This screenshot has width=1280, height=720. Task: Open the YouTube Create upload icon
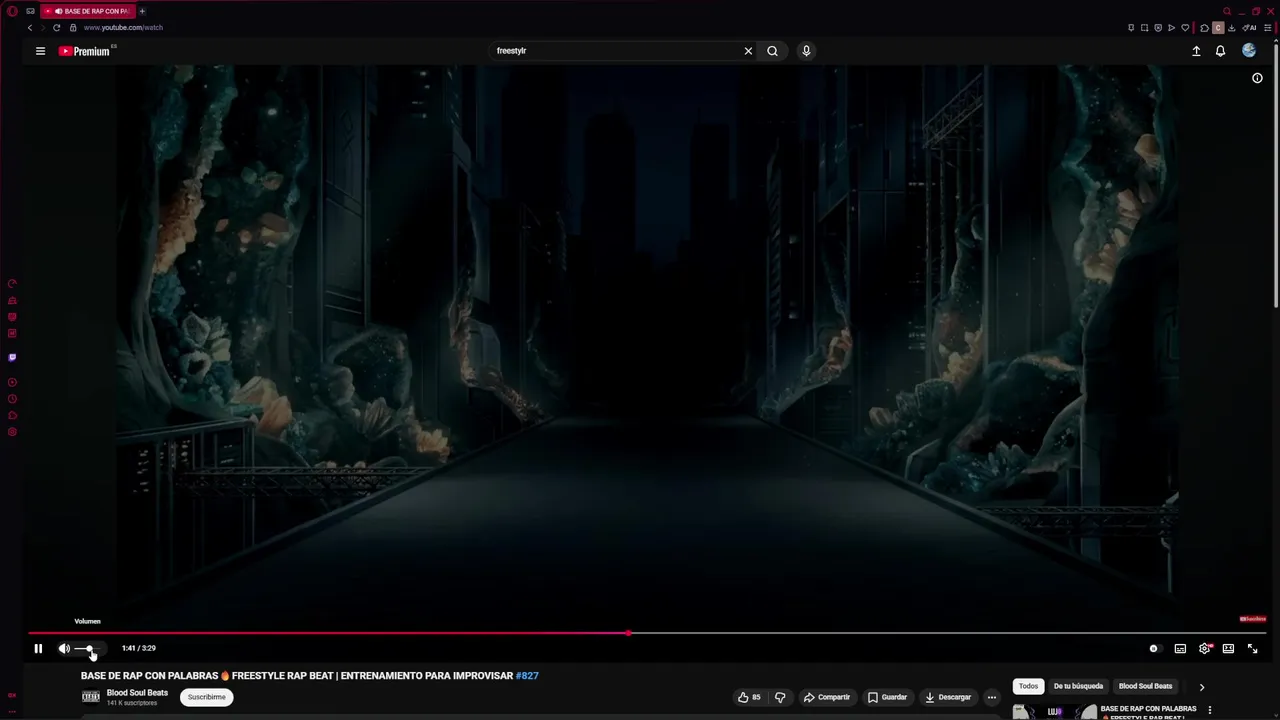pyautogui.click(x=1196, y=51)
